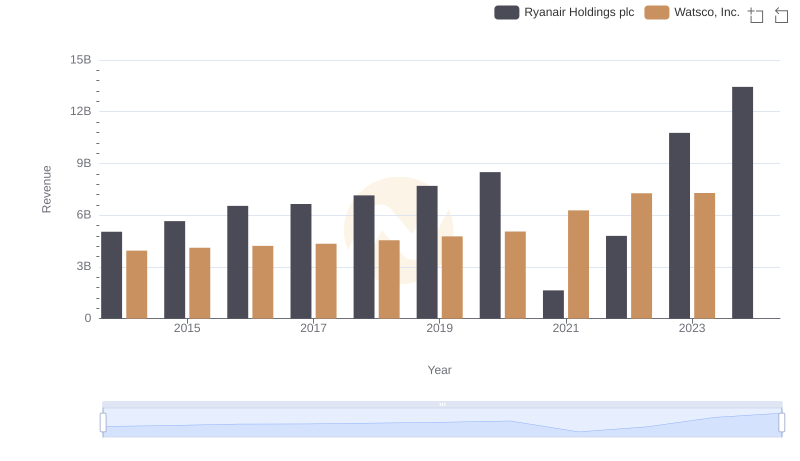The width and height of the screenshot is (800, 461).
Task: Select the Watsco bar for 2016
Action: click(x=263, y=283)
